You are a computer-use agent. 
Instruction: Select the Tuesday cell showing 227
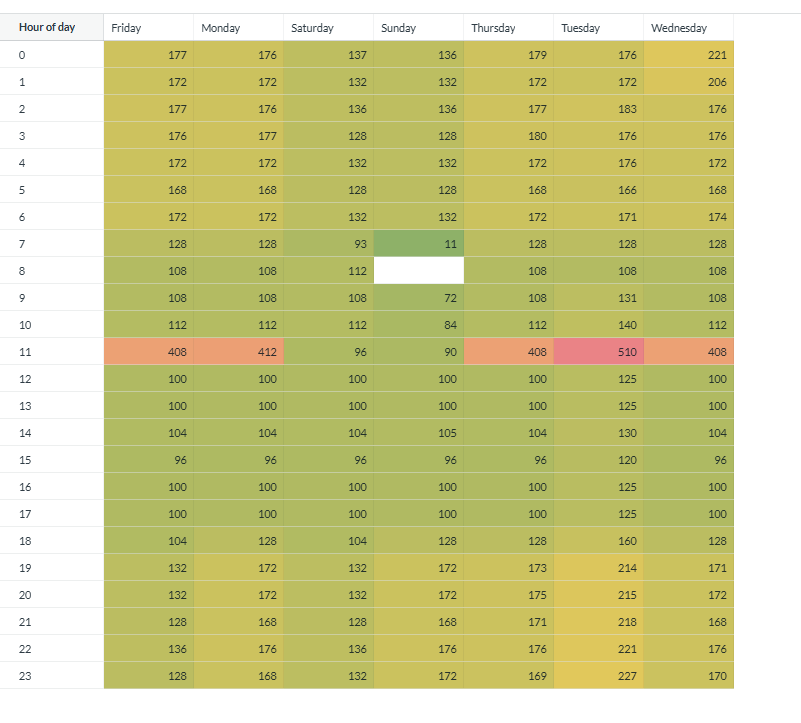click(x=598, y=676)
